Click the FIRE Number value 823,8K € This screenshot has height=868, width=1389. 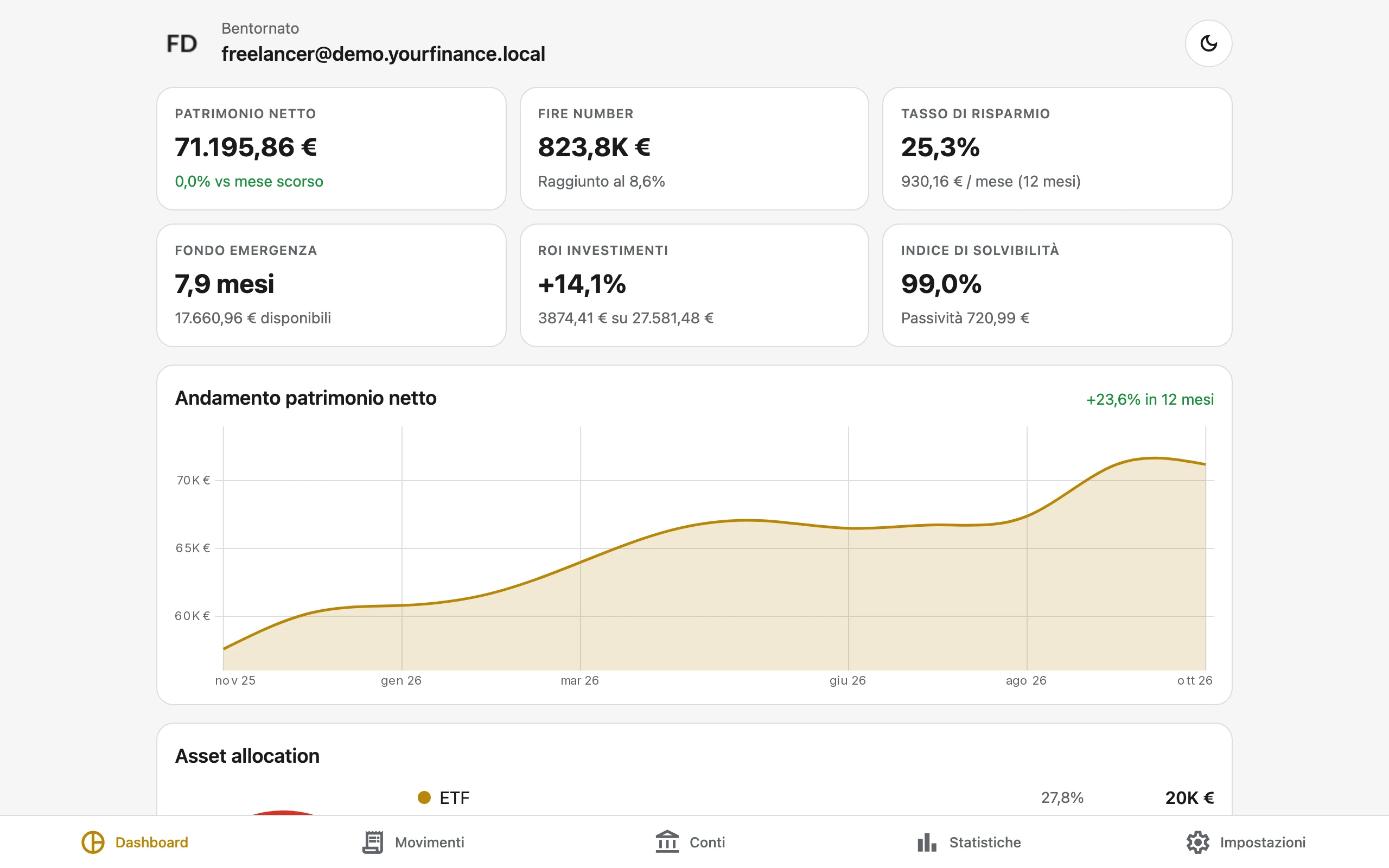594,147
